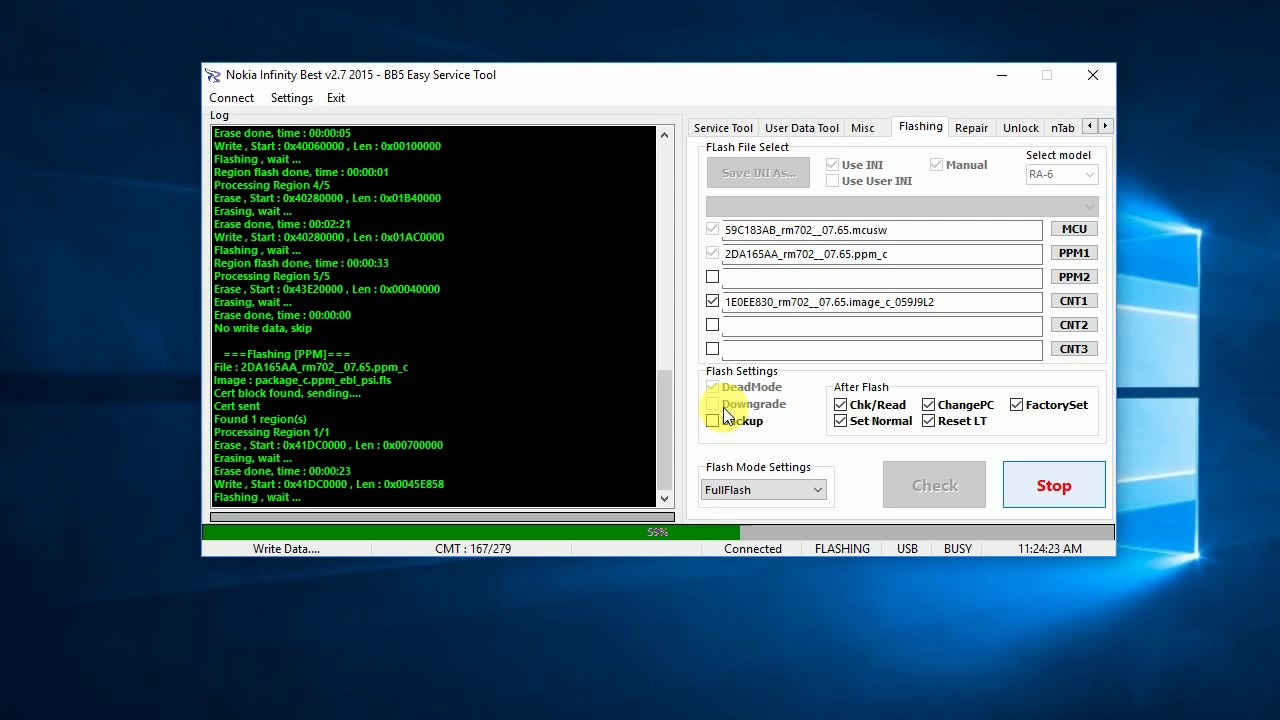Image resolution: width=1280 pixels, height=720 pixels.
Task: Click the FLASHING status entry
Action: pos(842,549)
